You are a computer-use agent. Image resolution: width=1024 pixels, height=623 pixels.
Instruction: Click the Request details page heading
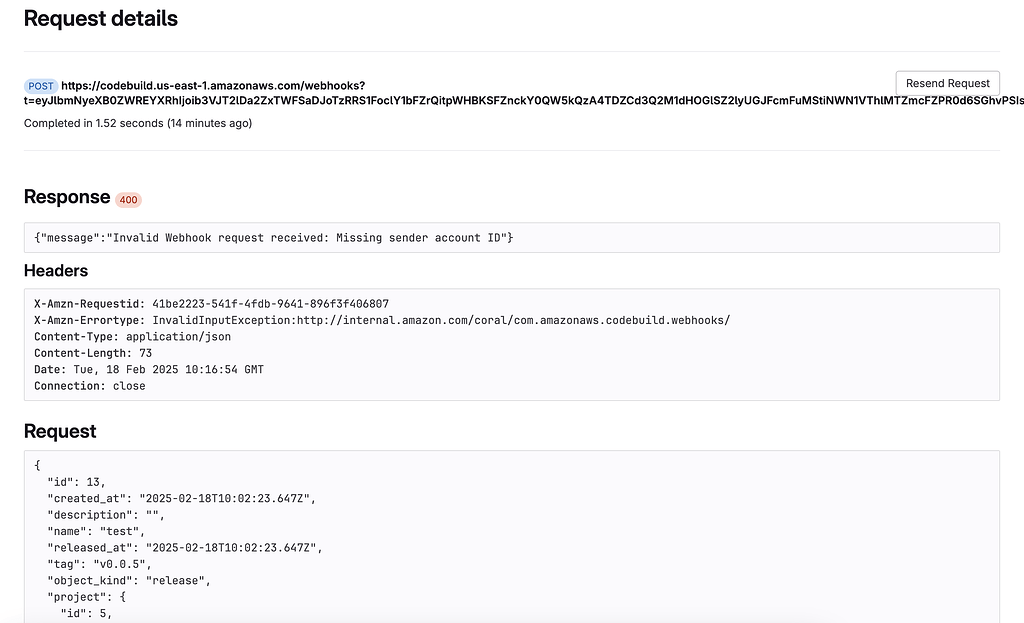pos(100,18)
